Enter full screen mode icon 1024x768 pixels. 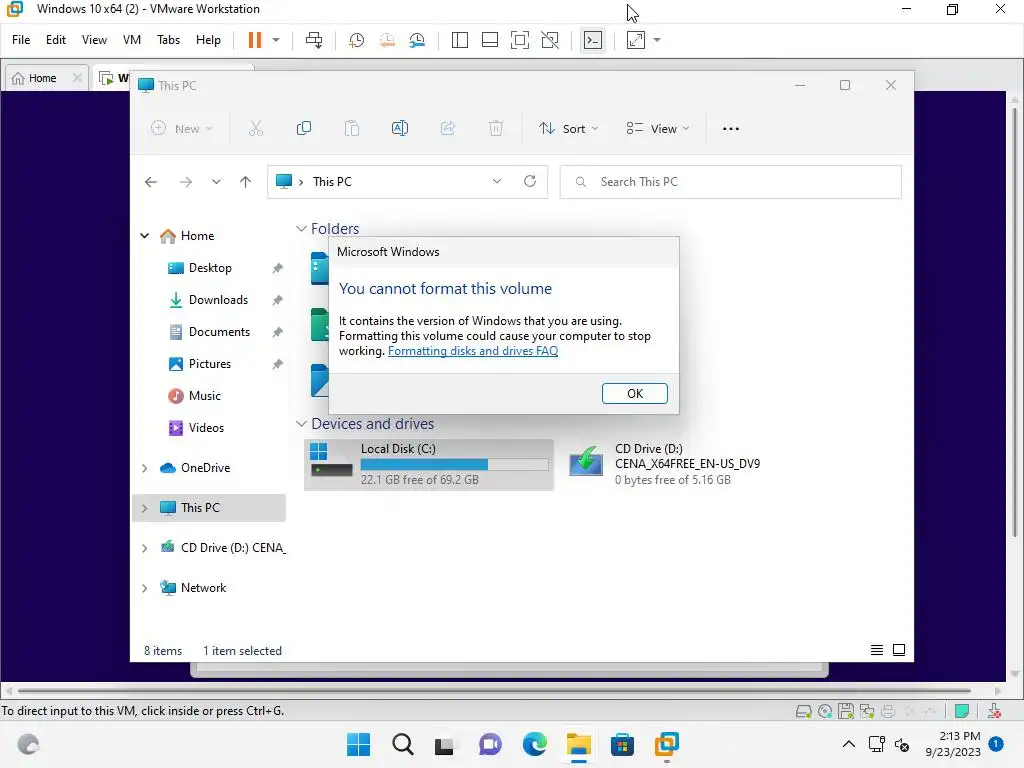click(520, 40)
